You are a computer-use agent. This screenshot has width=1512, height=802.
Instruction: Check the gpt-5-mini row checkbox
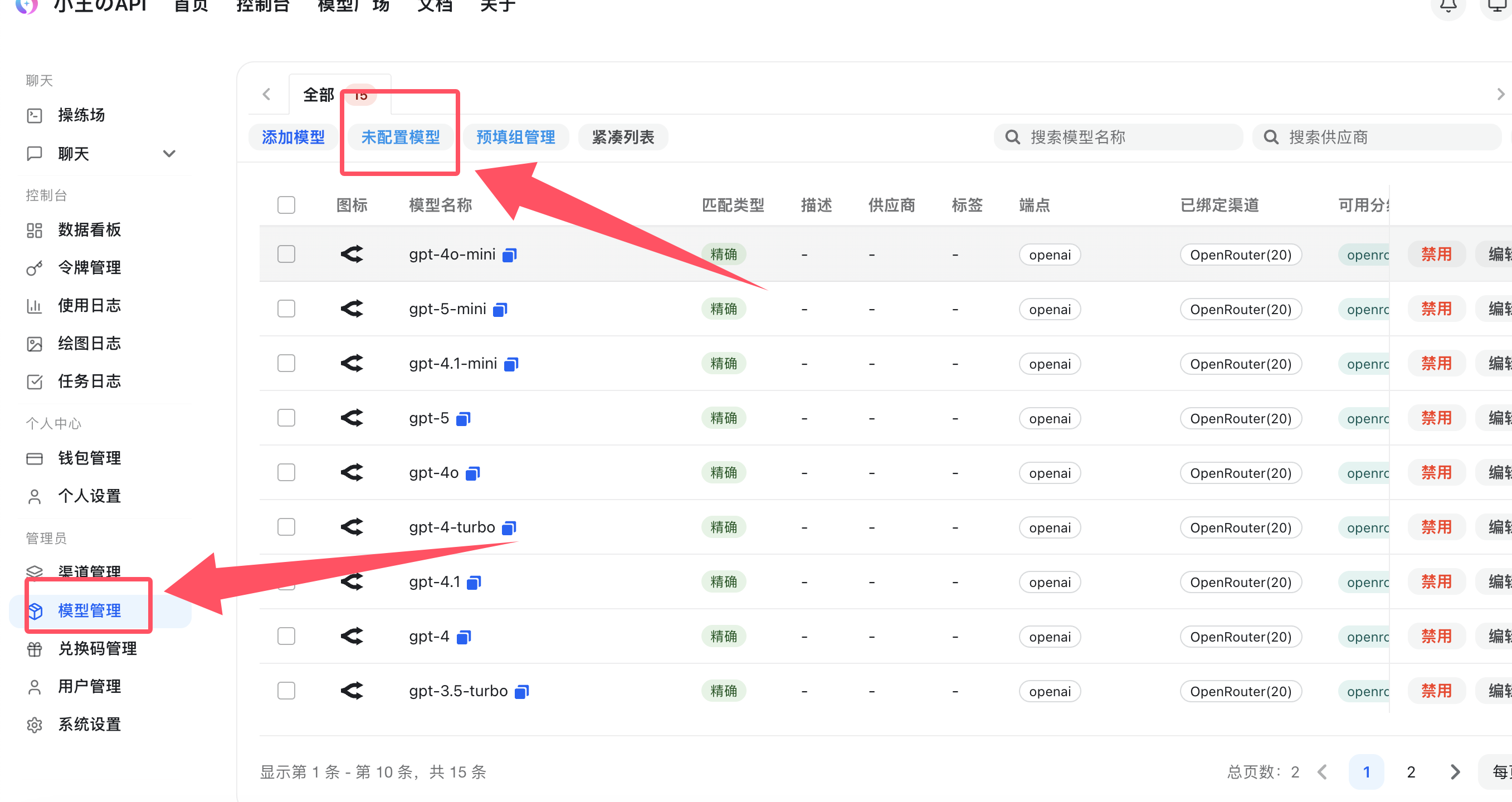286,309
